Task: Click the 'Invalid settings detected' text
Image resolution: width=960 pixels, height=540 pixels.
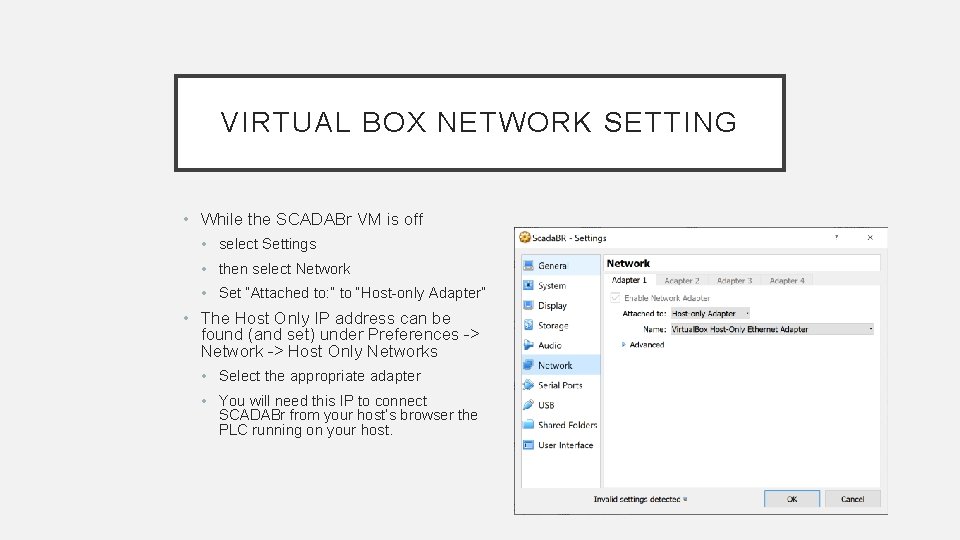Action: [x=637, y=500]
